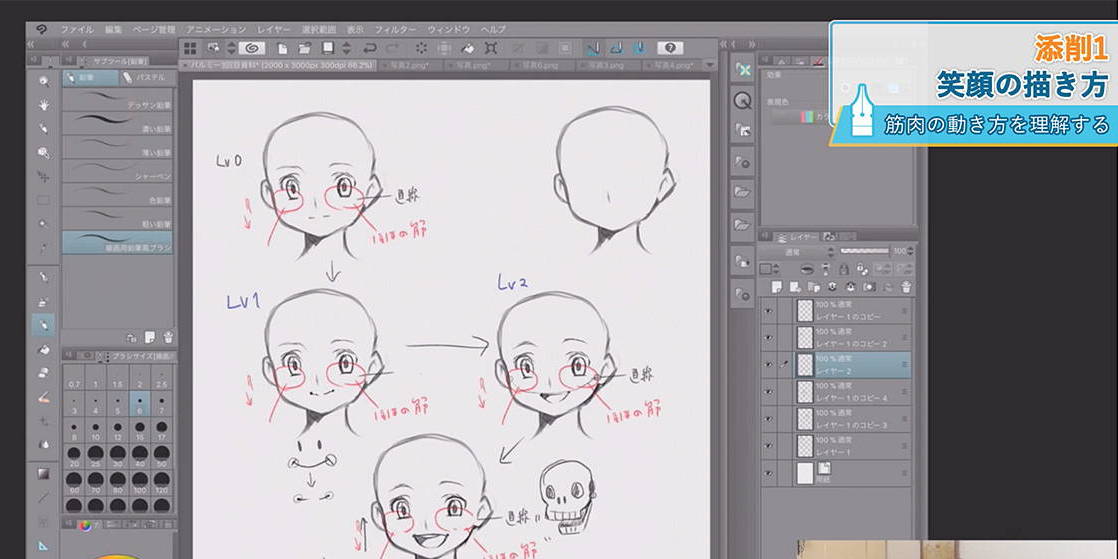Select the Zoom magnifier tool
Image resolution: width=1118 pixels, height=559 pixels.
pos(43,81)
